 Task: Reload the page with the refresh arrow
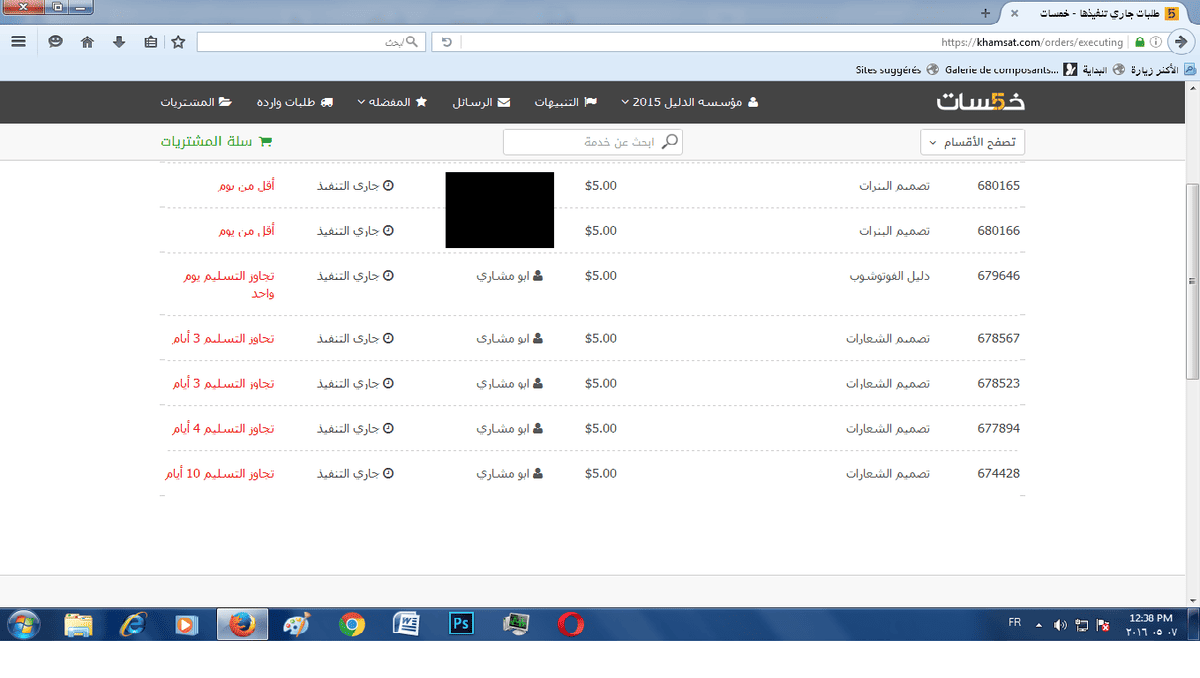point(446,42)
